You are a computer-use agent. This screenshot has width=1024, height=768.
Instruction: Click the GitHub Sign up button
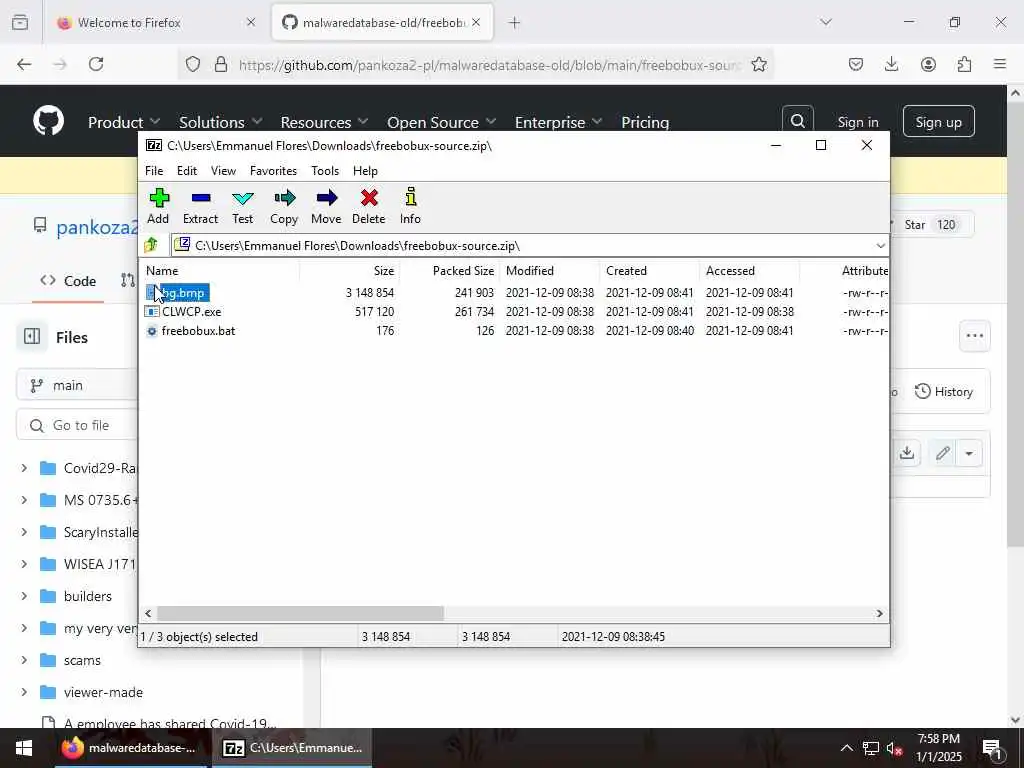click(x=938, y=121)
